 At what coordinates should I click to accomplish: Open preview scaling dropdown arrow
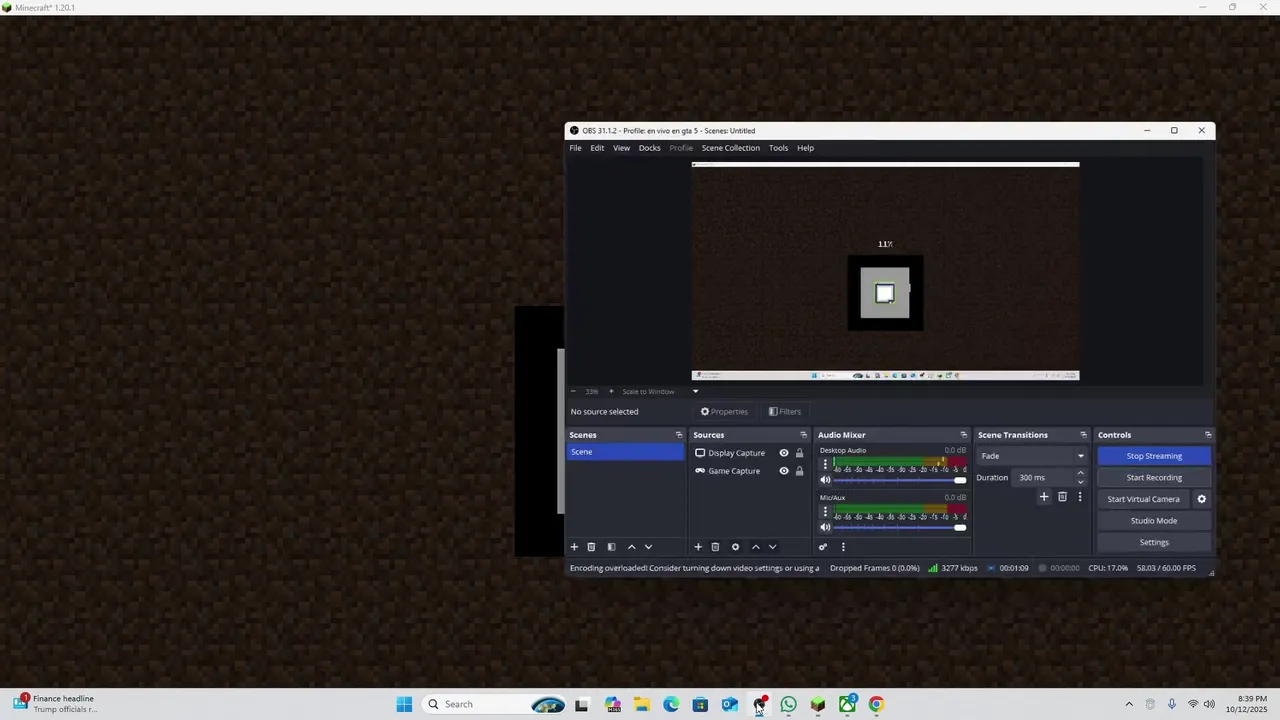695,392
